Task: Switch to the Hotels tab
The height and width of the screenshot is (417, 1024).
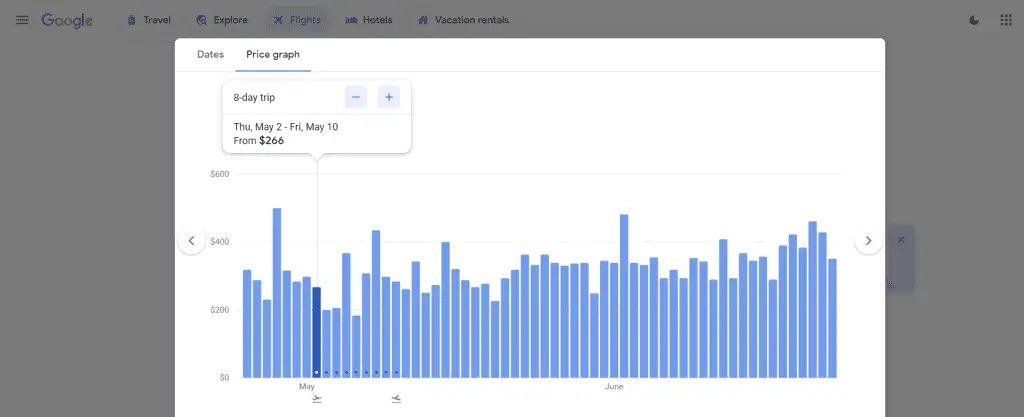Action: (369, 20)
